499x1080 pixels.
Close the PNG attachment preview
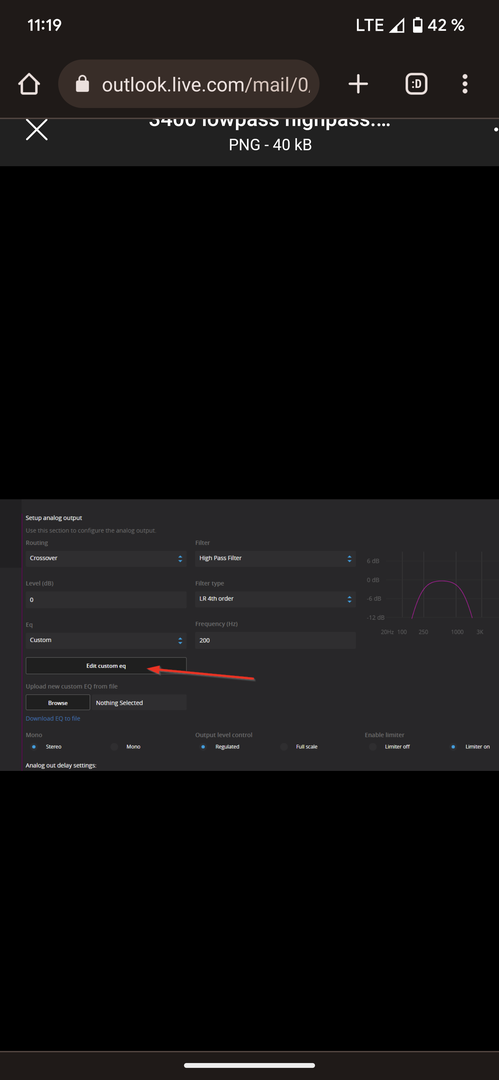[37, 129]
